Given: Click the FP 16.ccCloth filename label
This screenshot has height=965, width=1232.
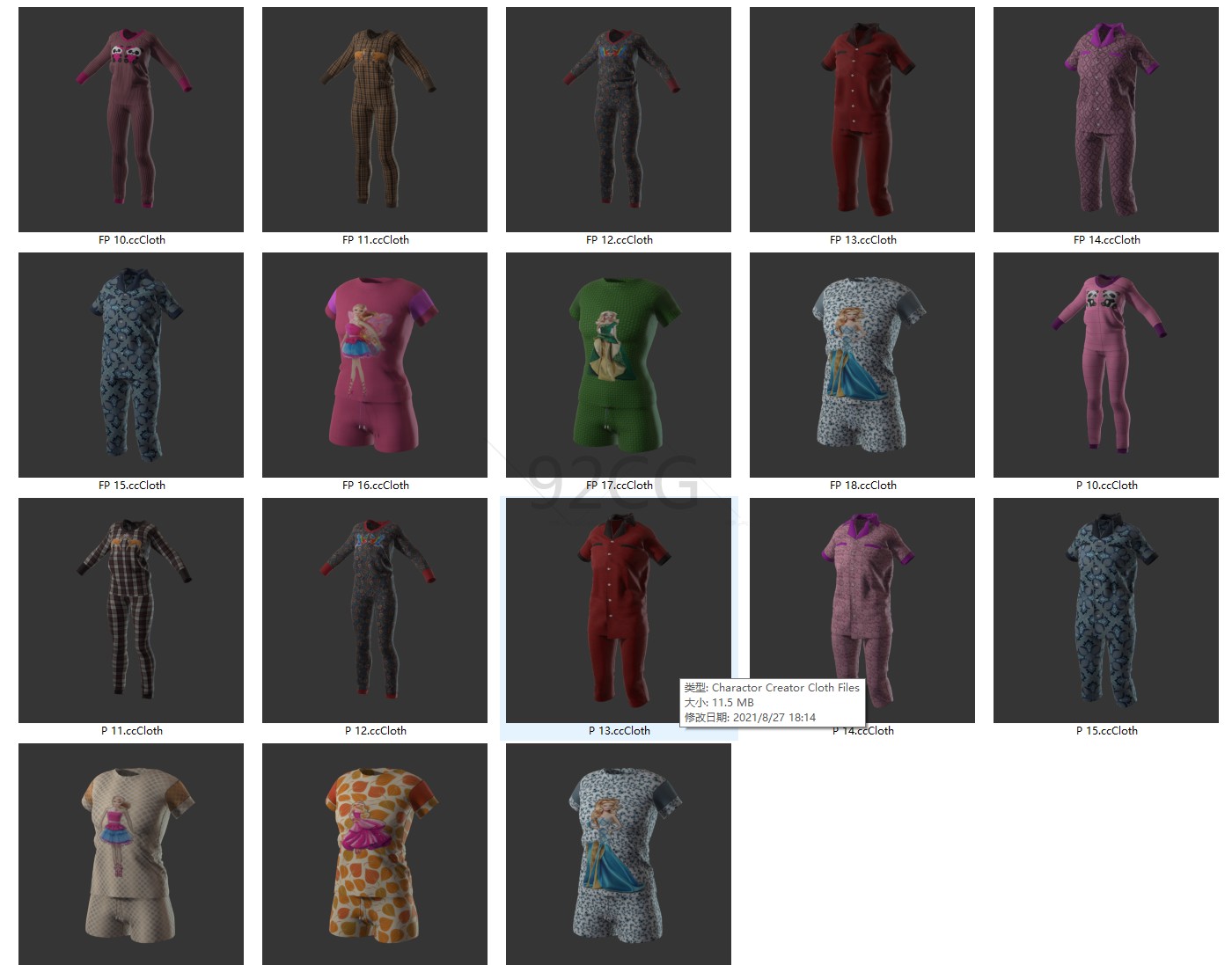Looking at the screenshot, I should 374,485.
